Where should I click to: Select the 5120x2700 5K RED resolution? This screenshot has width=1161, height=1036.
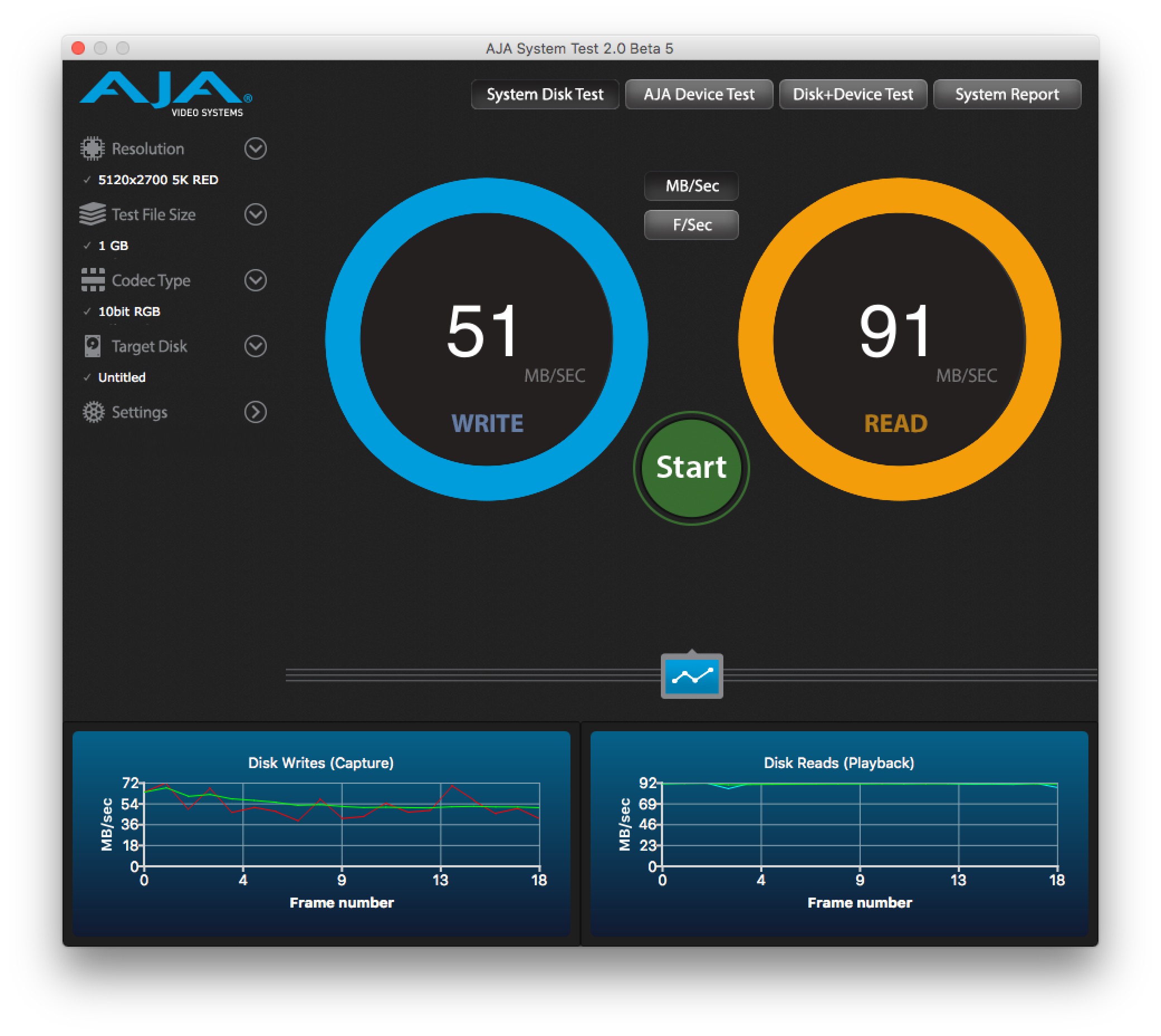click(x=157, y=180)
